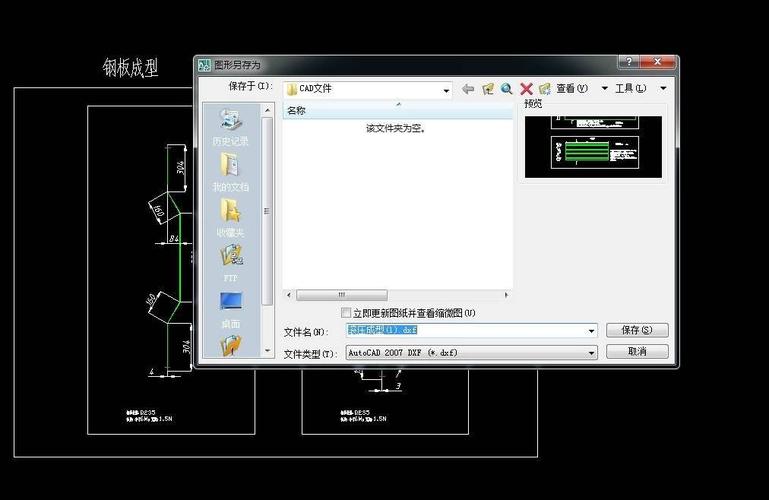Click the Save (保存) button
This screenshot has width=769, height=500.
pos(637,330)
